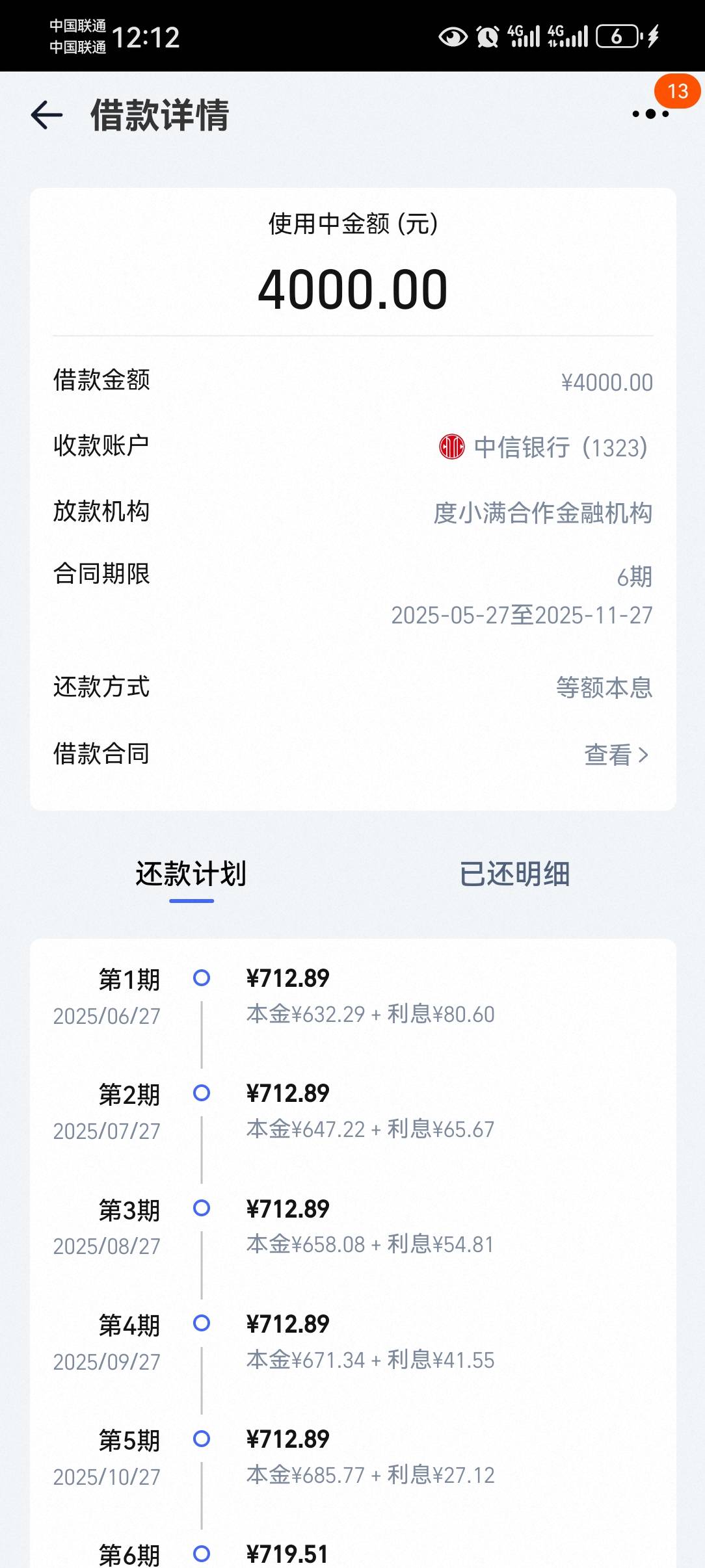Image resolution: width=705 pixels, height=1568 pixels.
Task: Tap the 4000.00 amount in use
Action: pos(352,289)
